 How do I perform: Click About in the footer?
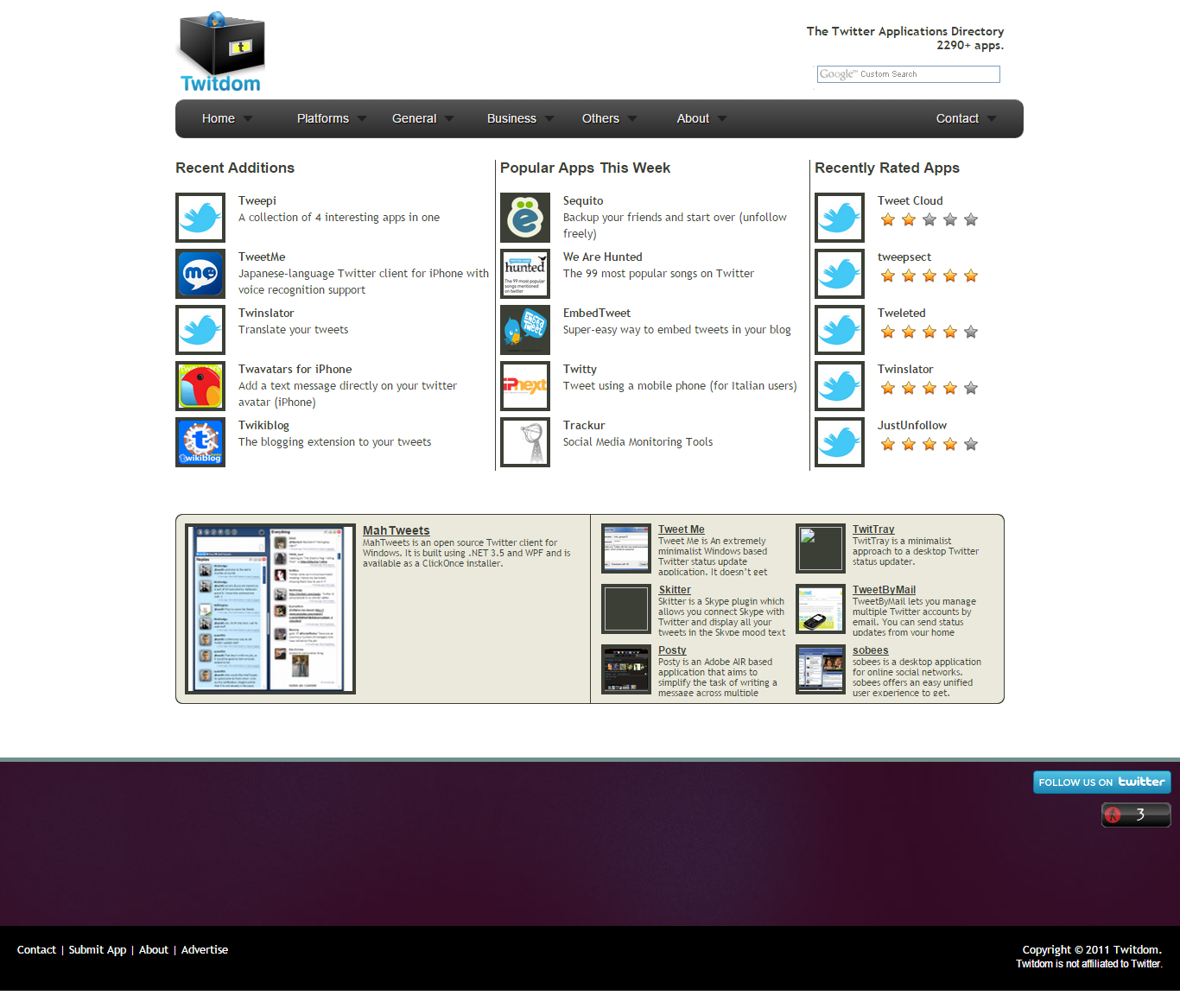click(x=154, y=949)
